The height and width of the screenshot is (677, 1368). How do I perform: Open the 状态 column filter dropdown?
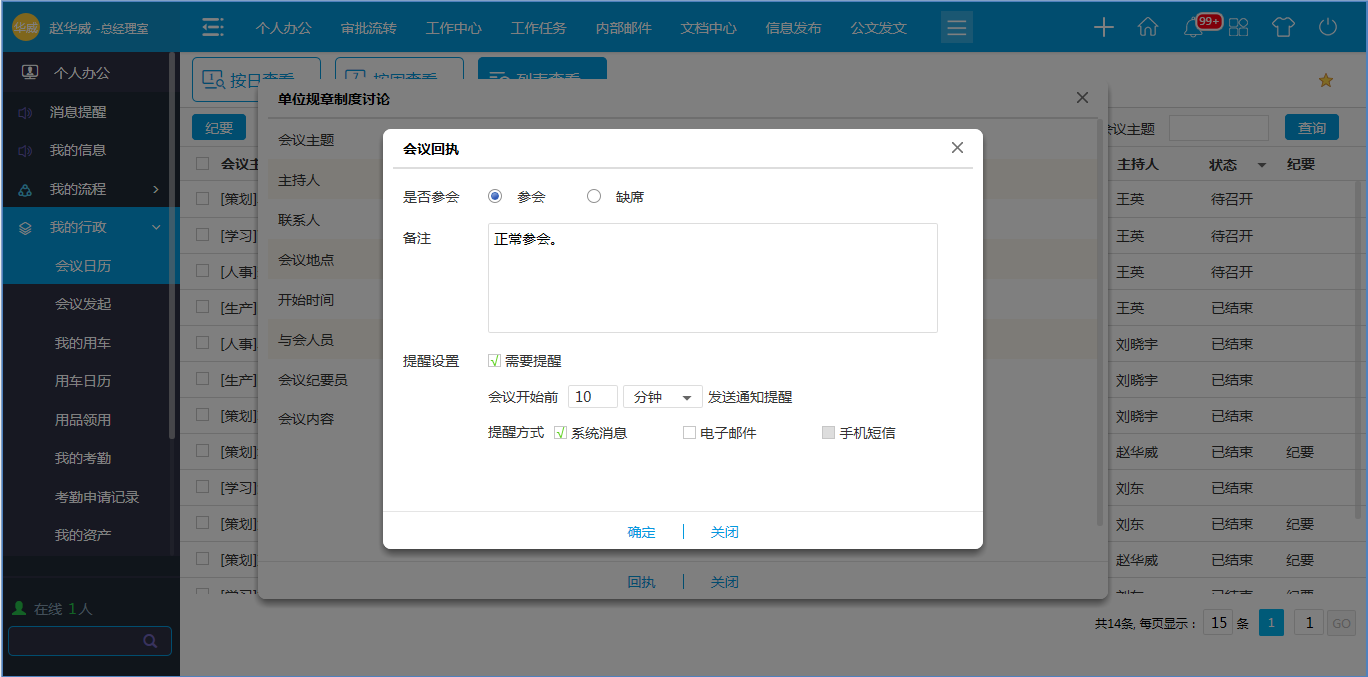[x=1261, y=164]
